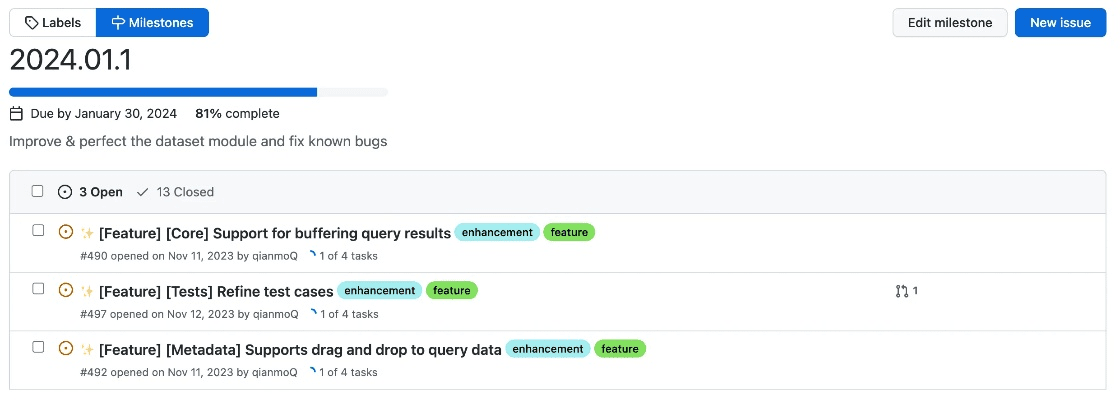Click the calendar due date icon
The width and height of the screenshot is (1120, 400).
tap(16, 114)
